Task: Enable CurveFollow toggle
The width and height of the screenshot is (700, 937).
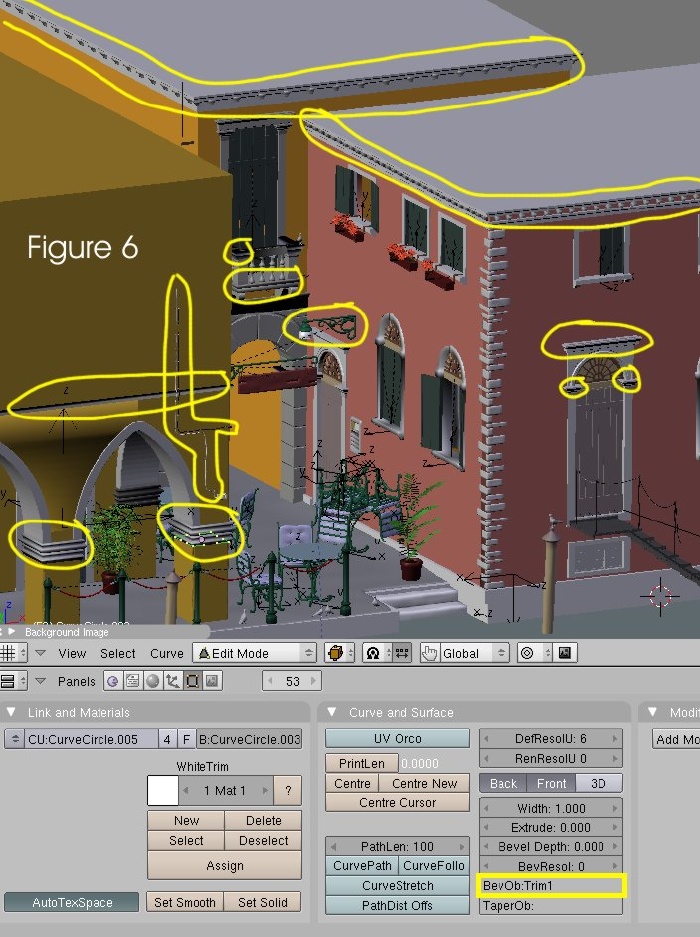Action: [x=433, y=865]
